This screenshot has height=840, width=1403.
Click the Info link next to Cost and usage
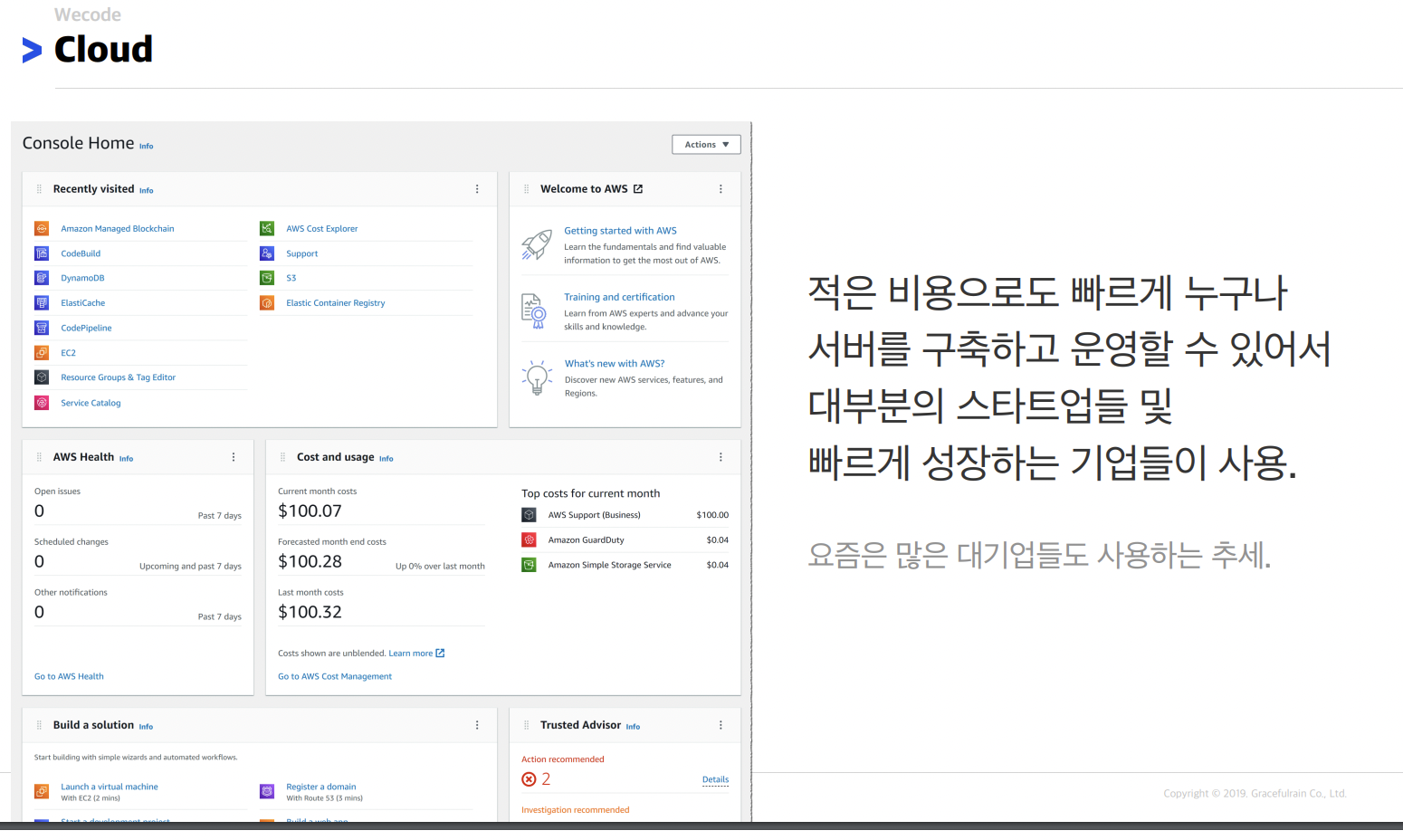tap(386, 458)
